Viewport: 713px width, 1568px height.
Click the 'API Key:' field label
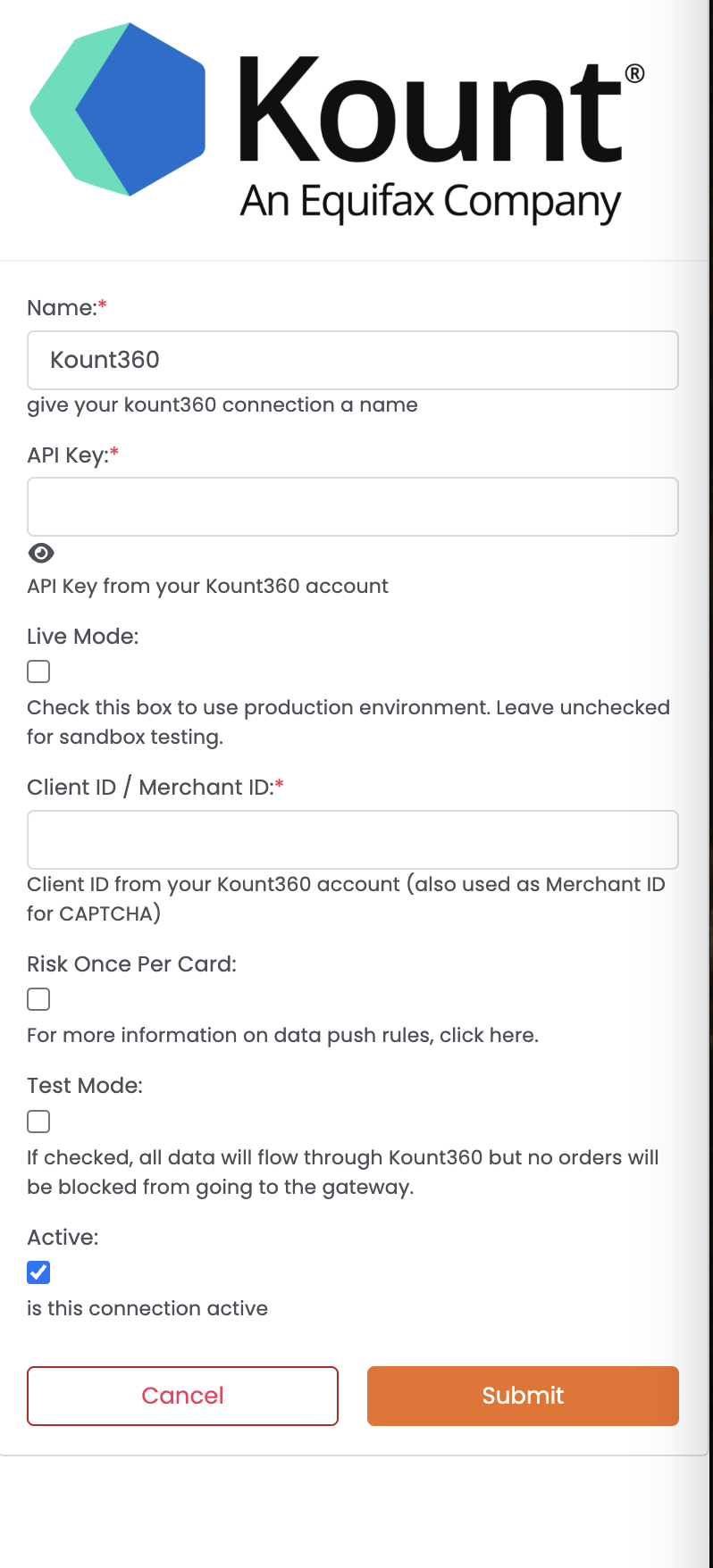[68, 455]
